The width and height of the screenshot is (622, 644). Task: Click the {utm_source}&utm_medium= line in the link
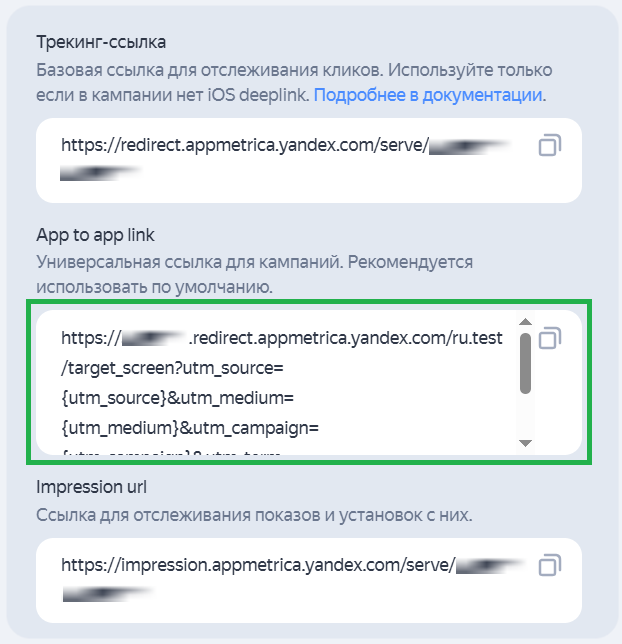pos(178,400)
